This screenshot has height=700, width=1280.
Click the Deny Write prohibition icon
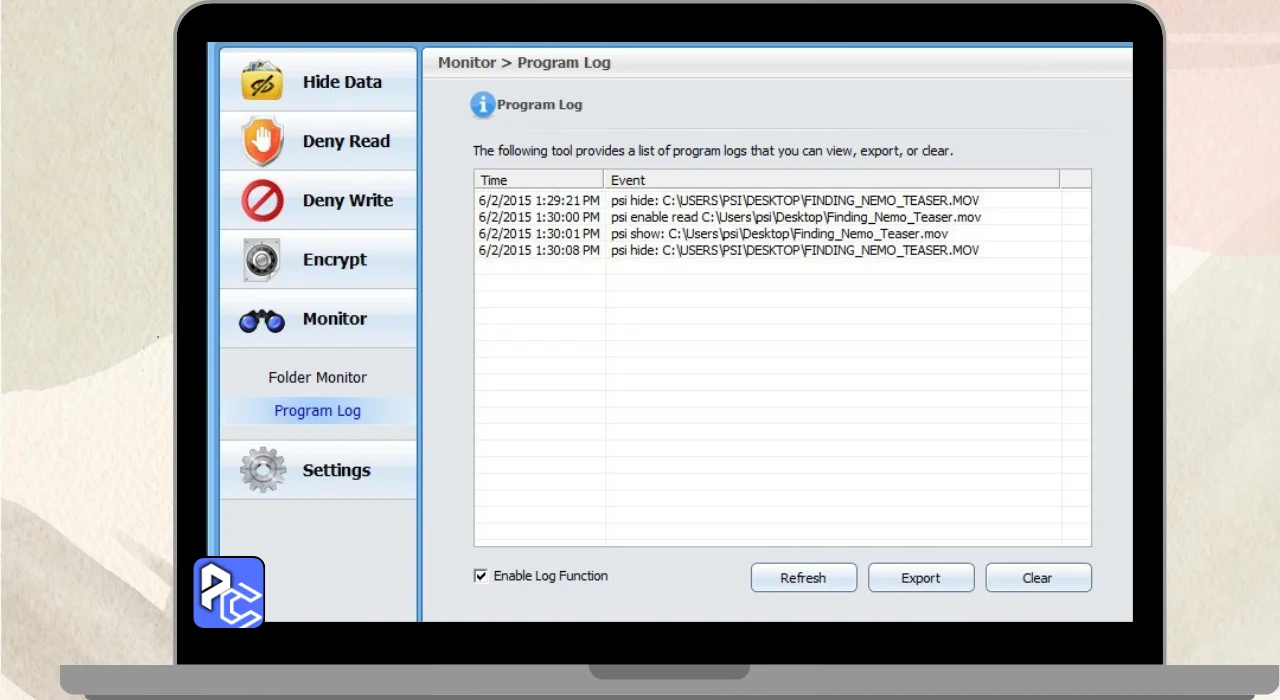click(x=263, y=200)
